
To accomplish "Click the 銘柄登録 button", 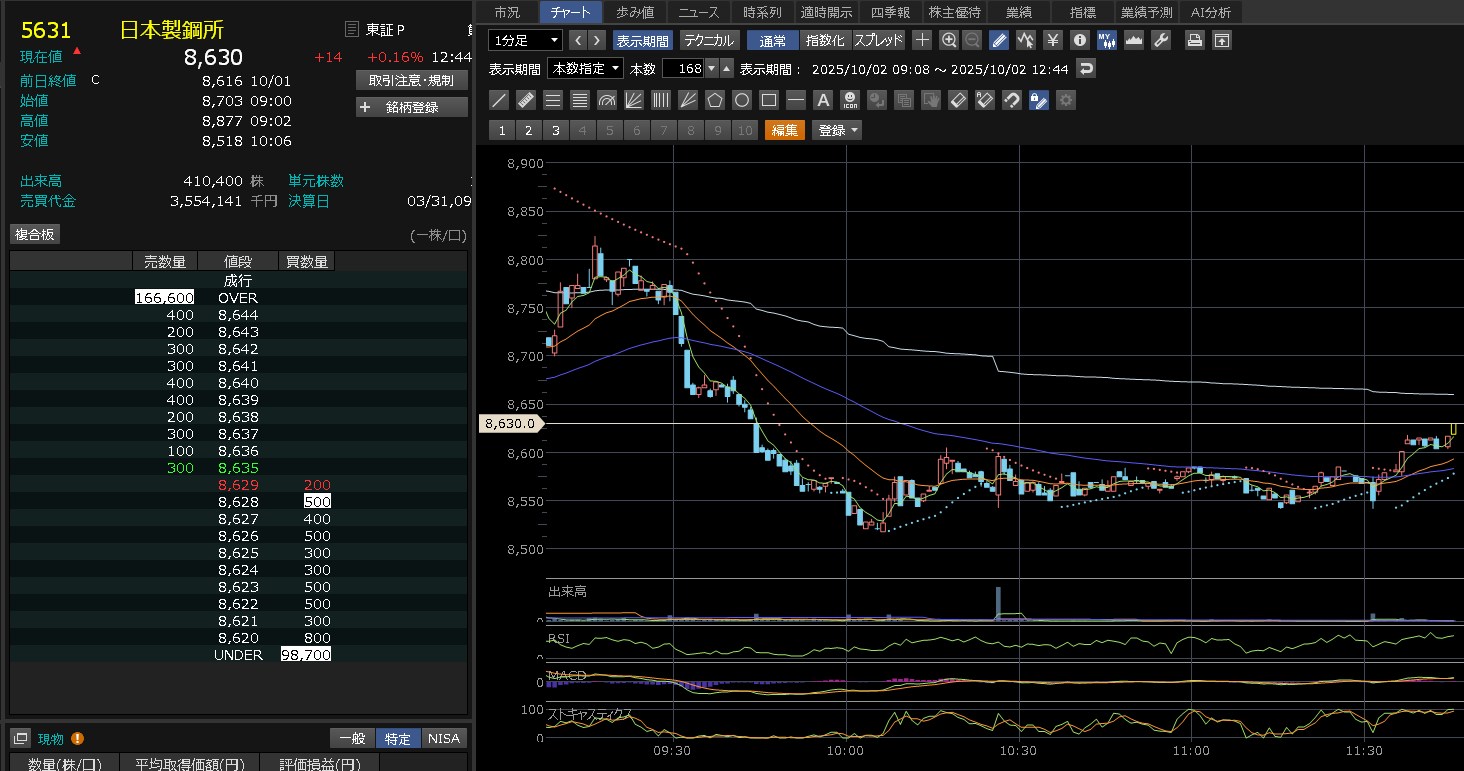I will (x=411, y=107).
